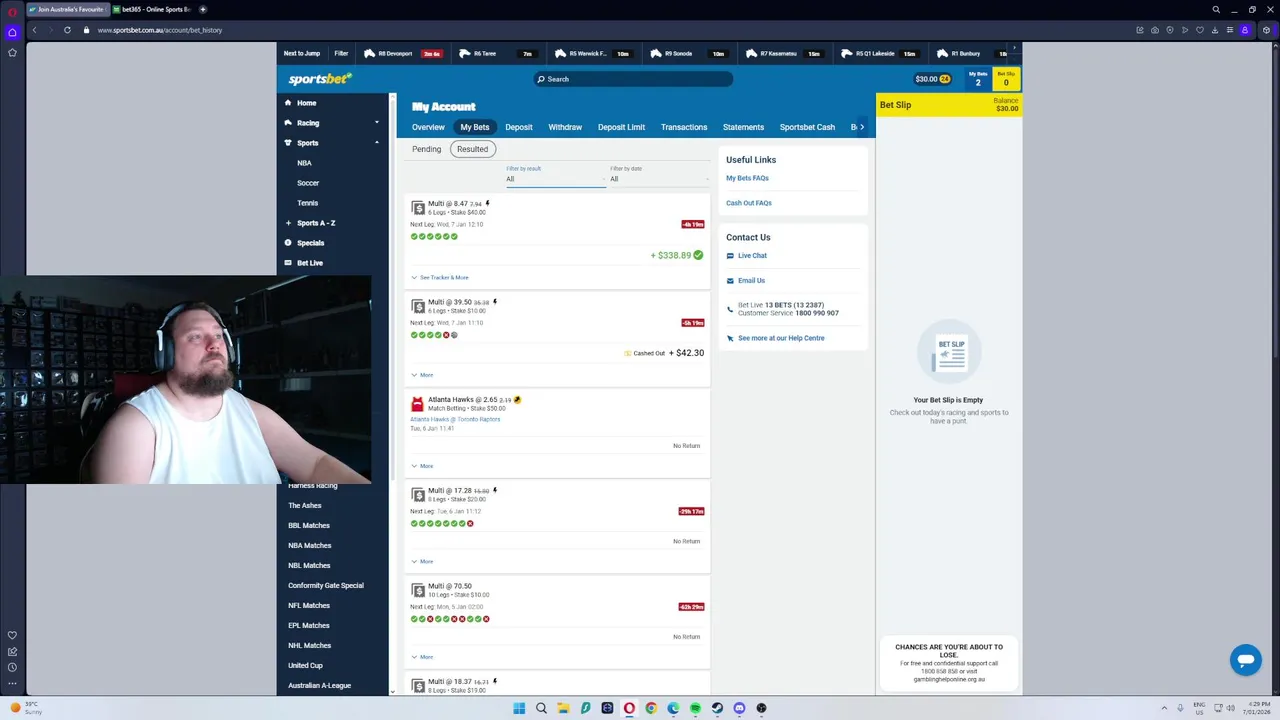Open Spotify from taskbar

click(x=695, y=708)
